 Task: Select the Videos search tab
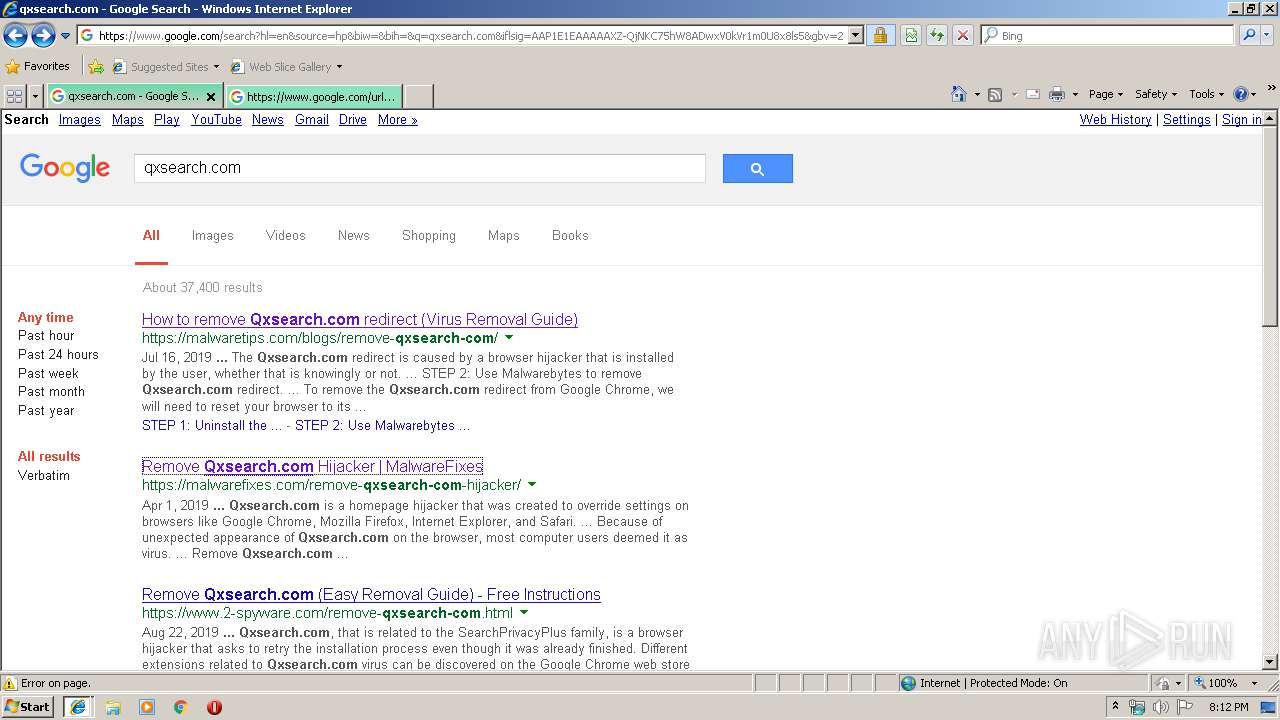coord(286,236)
